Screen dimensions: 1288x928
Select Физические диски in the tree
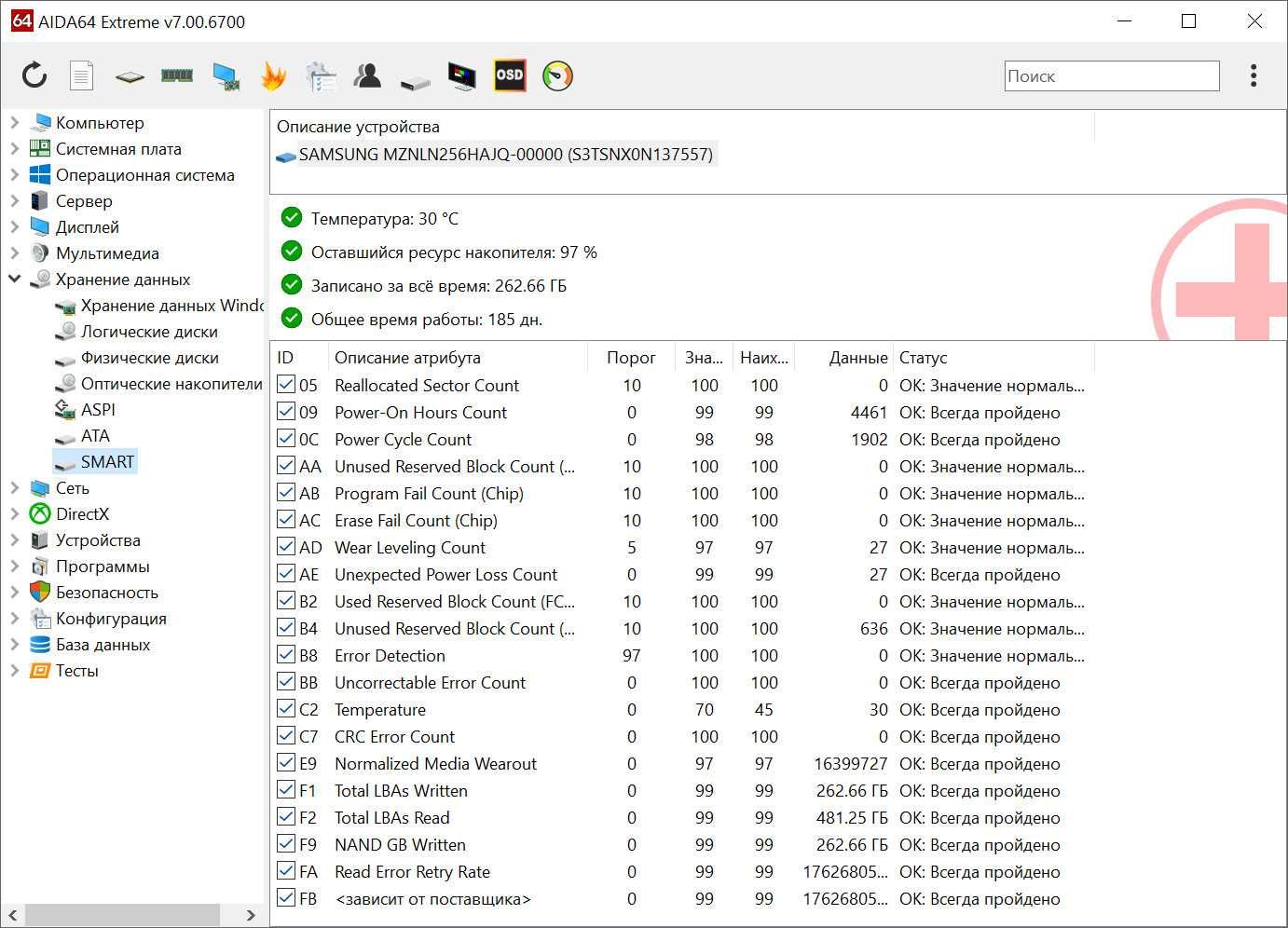point(149,357)
